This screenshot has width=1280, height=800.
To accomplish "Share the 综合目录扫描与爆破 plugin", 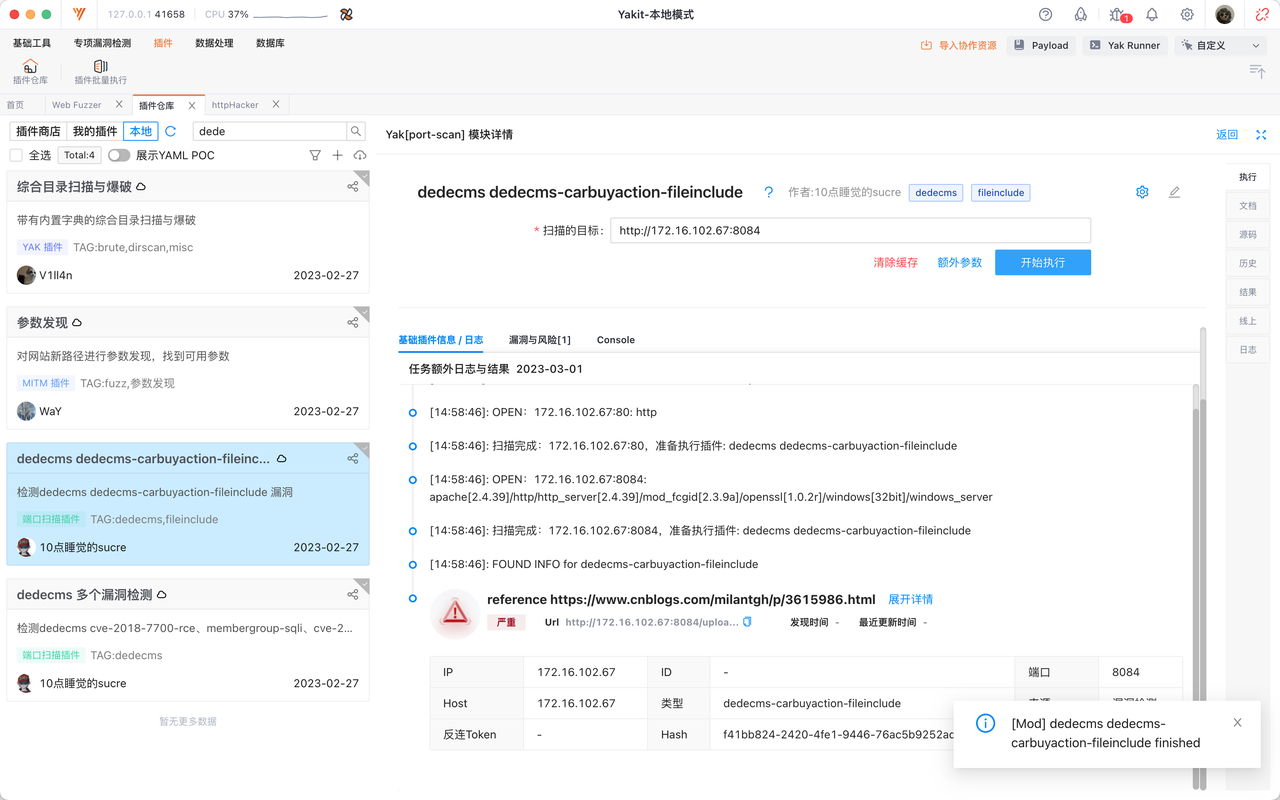I will point(353,186).
